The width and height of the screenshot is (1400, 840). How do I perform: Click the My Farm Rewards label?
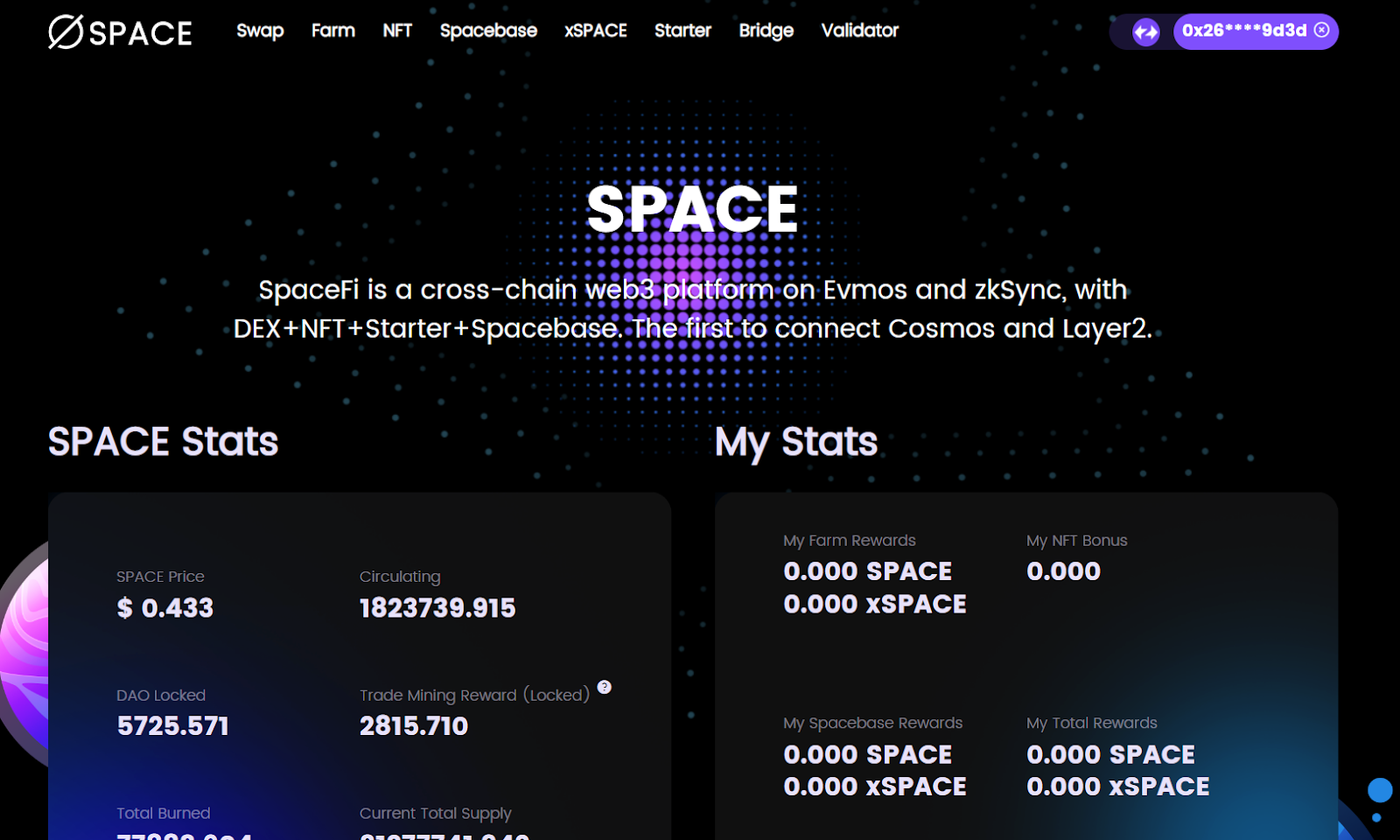(849, 541)
